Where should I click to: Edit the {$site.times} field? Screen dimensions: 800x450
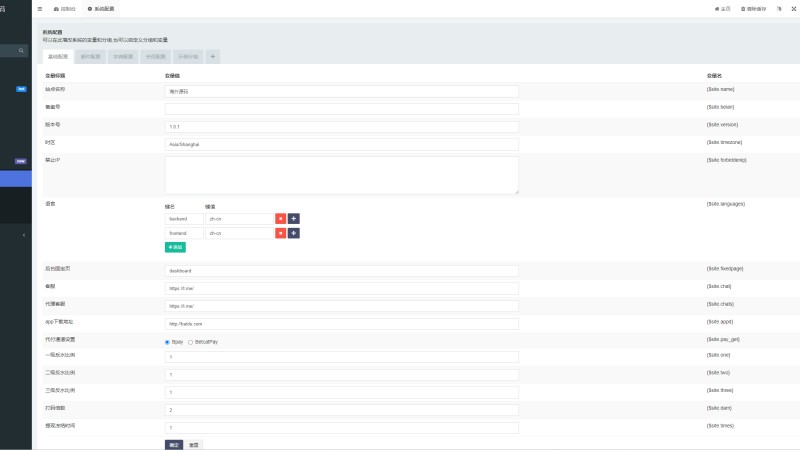[x=342, y=428]
